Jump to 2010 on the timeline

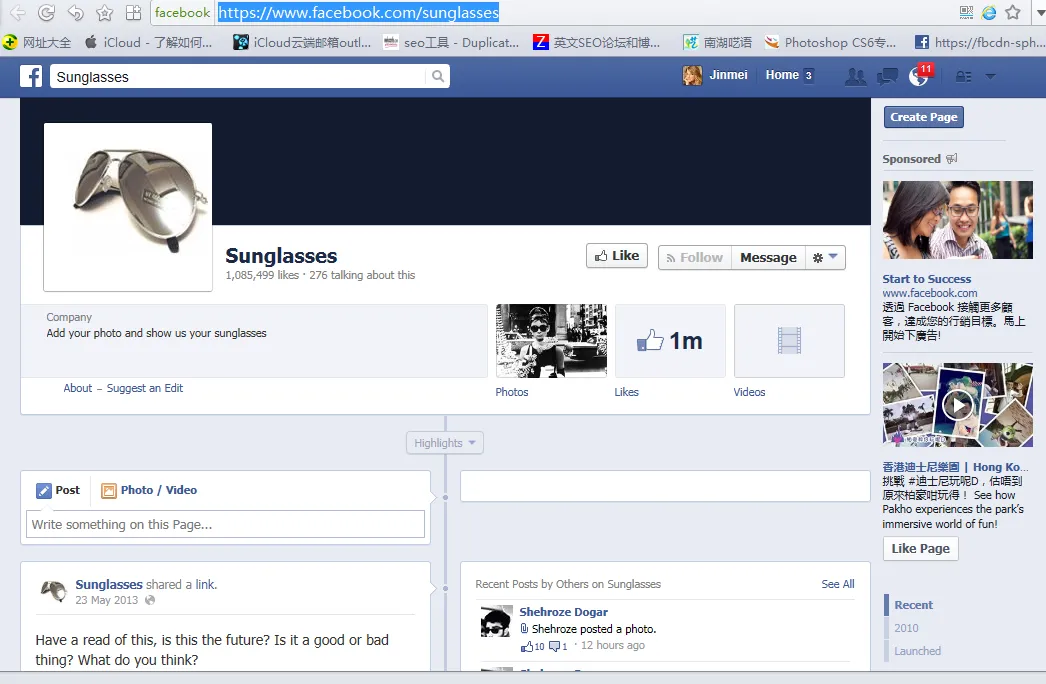(906, 628)
